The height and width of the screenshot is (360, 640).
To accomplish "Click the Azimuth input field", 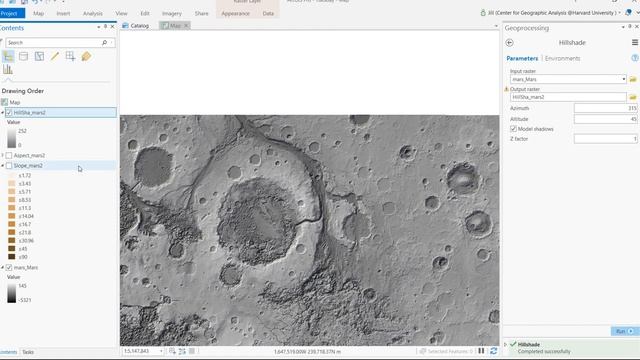I will click(606, 108).
